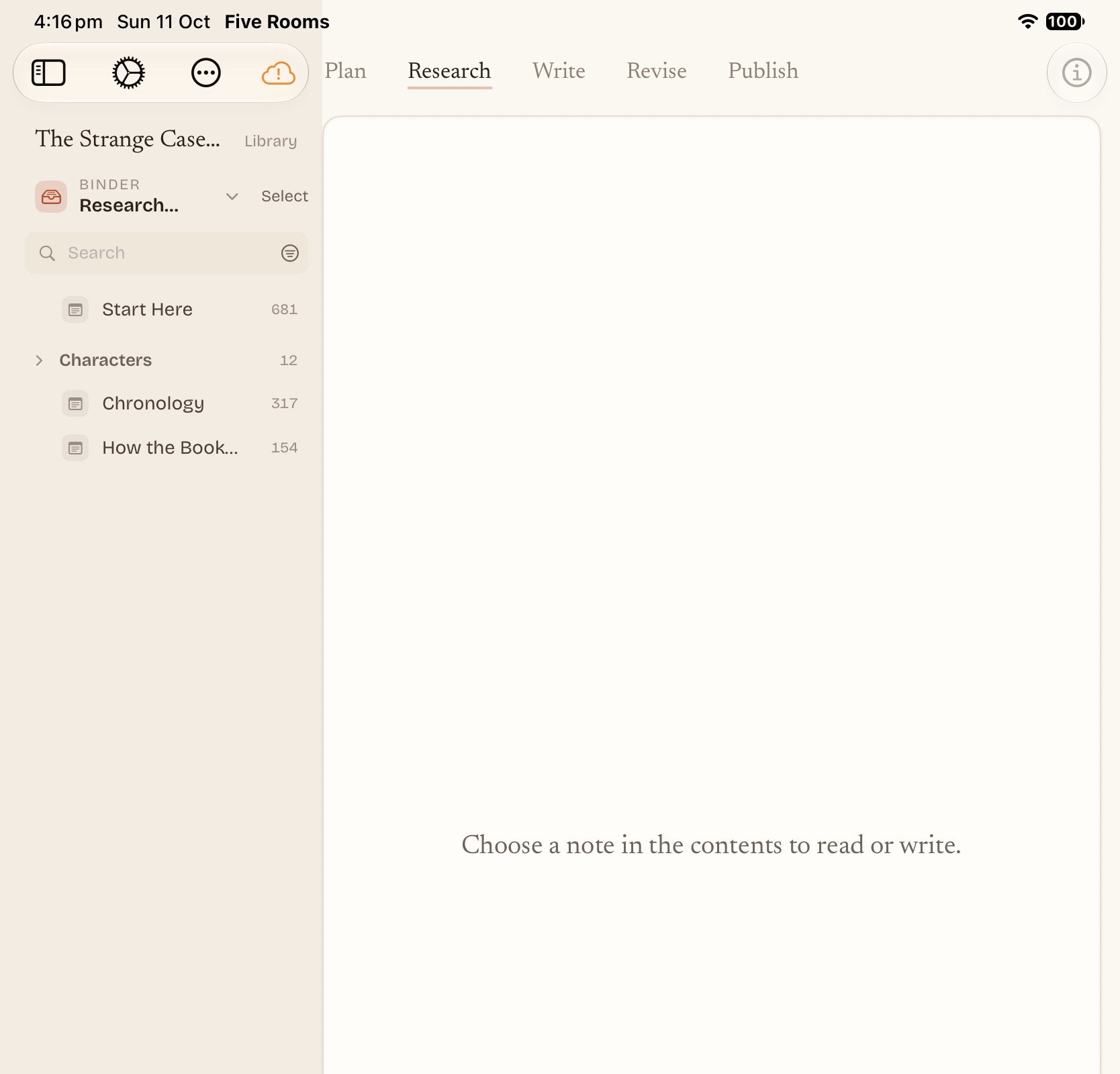Switch to the Revise tab

coord(657,71)
